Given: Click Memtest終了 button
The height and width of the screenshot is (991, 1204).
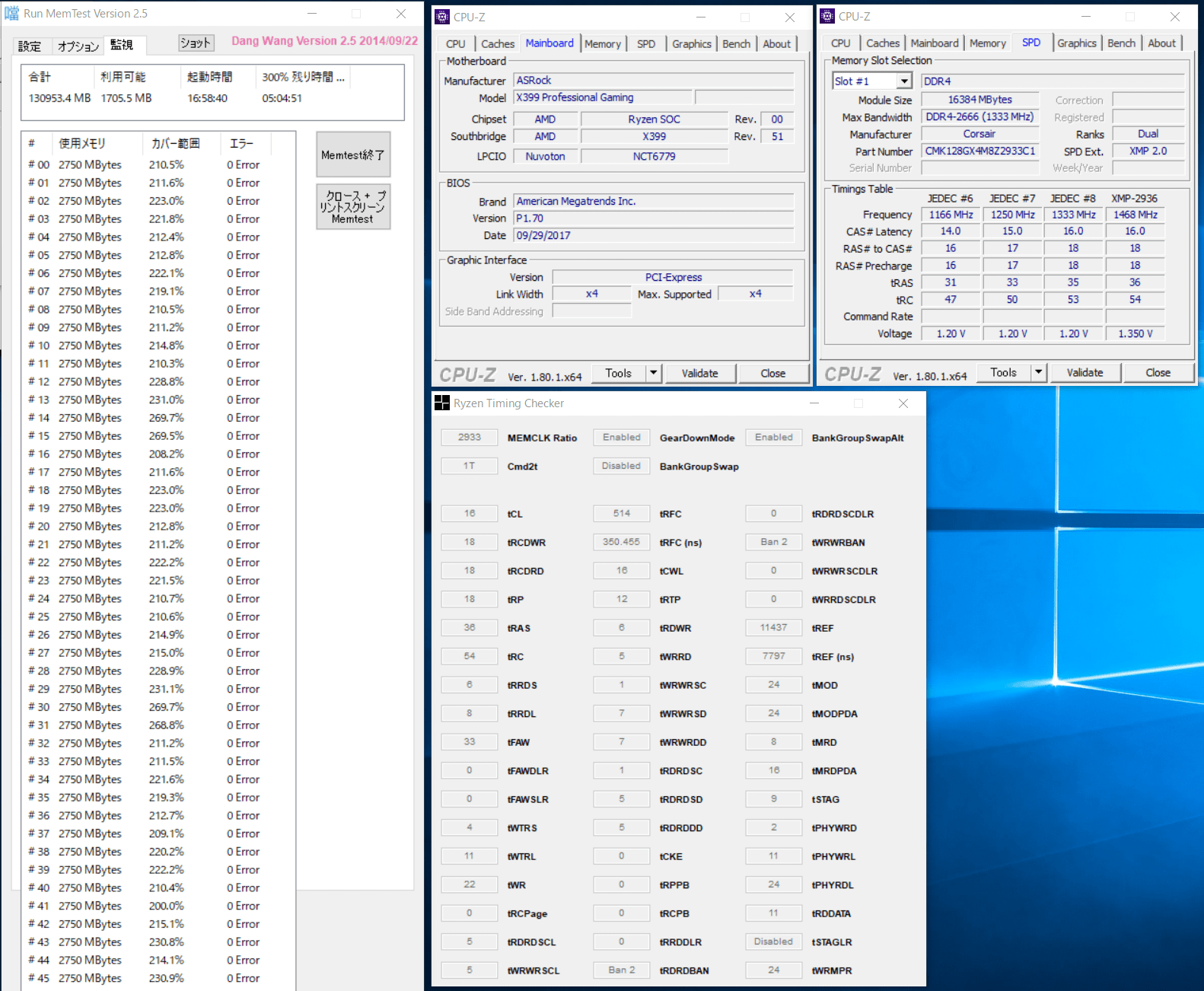Looking at the screenshot, I should point(353,155).
